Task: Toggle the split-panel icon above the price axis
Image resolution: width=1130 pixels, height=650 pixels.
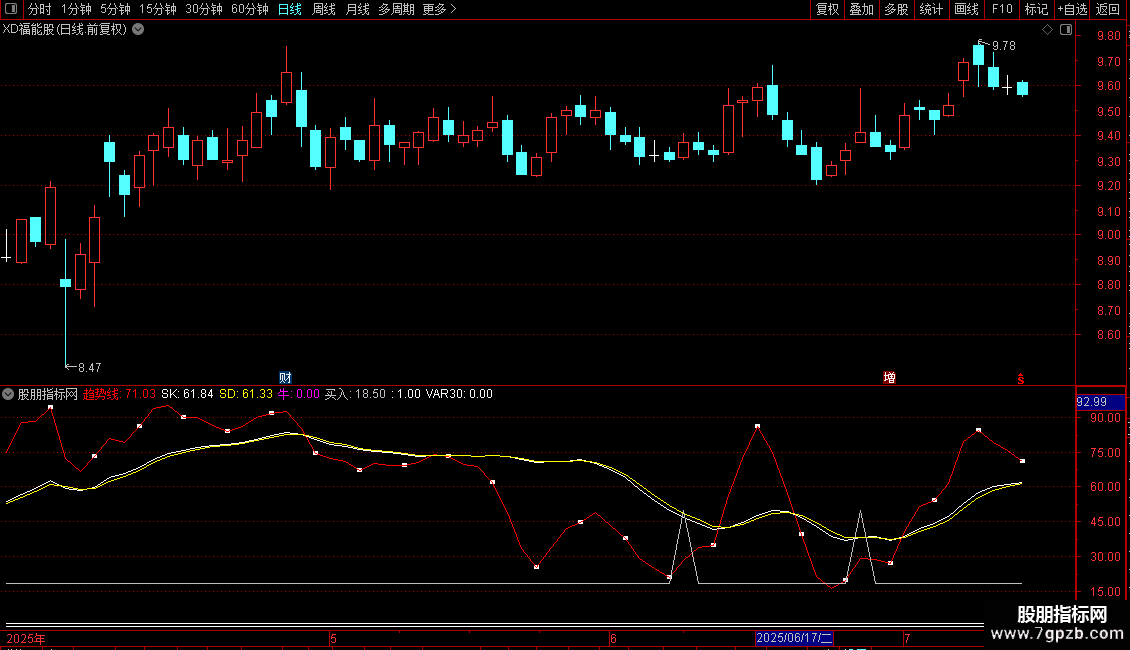Action: click(1066, 30)
